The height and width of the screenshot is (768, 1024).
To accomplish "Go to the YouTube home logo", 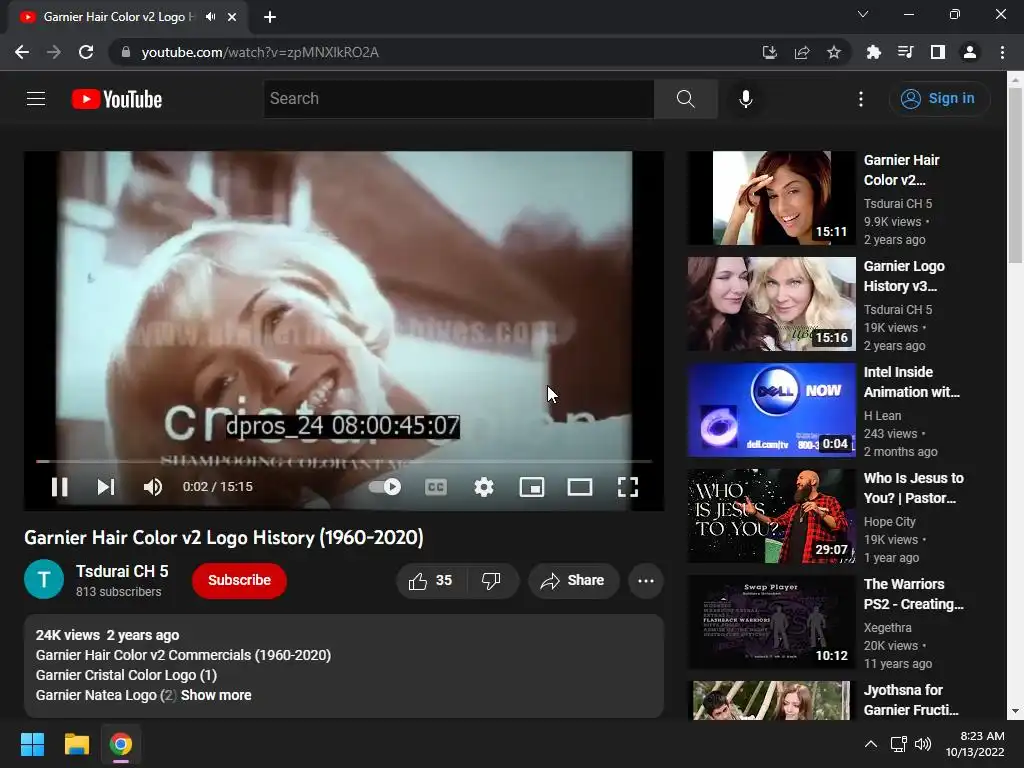I will (x=117, y=99).
